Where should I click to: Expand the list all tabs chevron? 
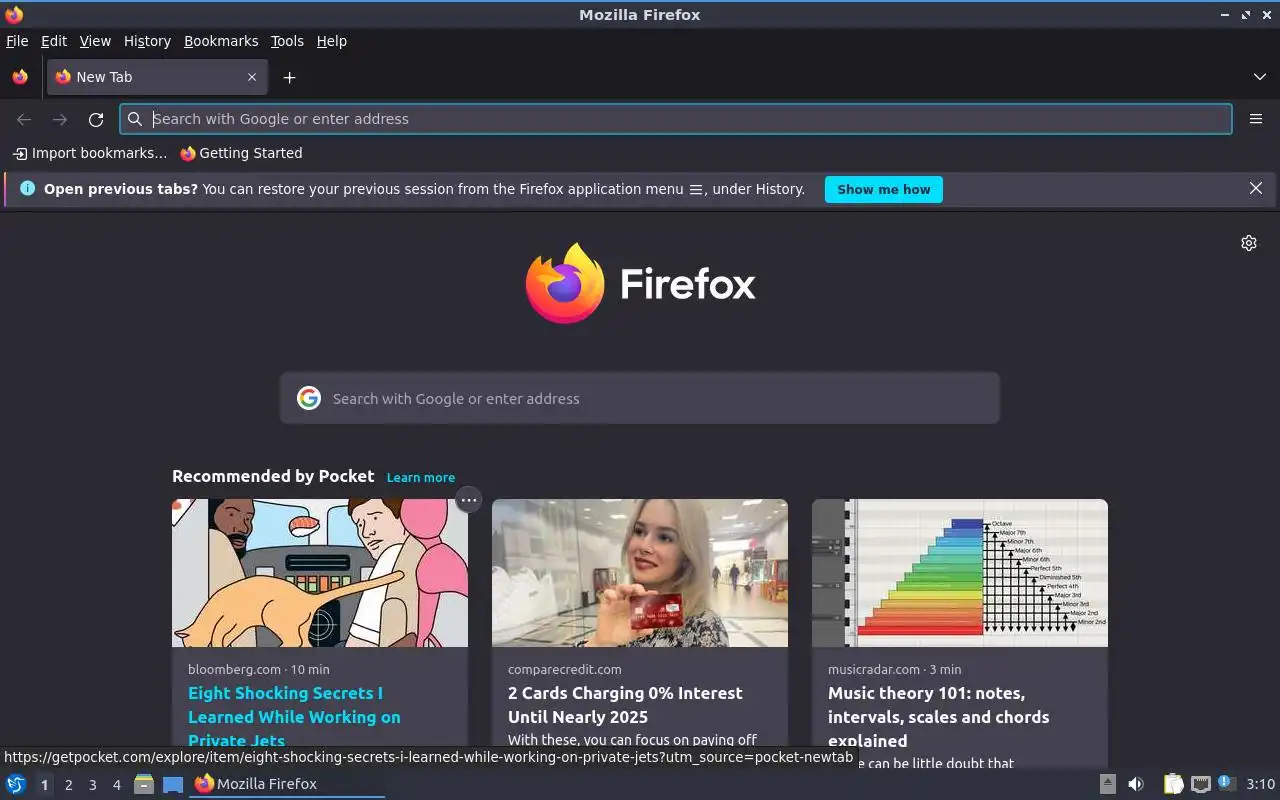click(x=1260, y=77)
